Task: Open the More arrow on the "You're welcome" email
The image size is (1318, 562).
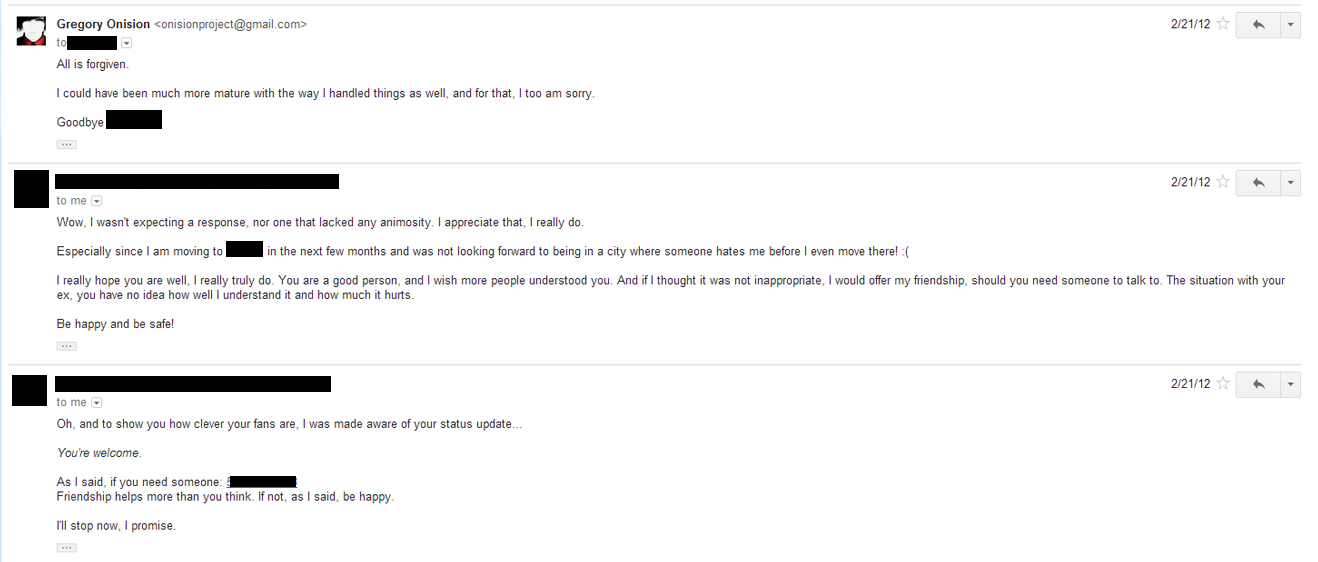Action: coord(1290,385)
